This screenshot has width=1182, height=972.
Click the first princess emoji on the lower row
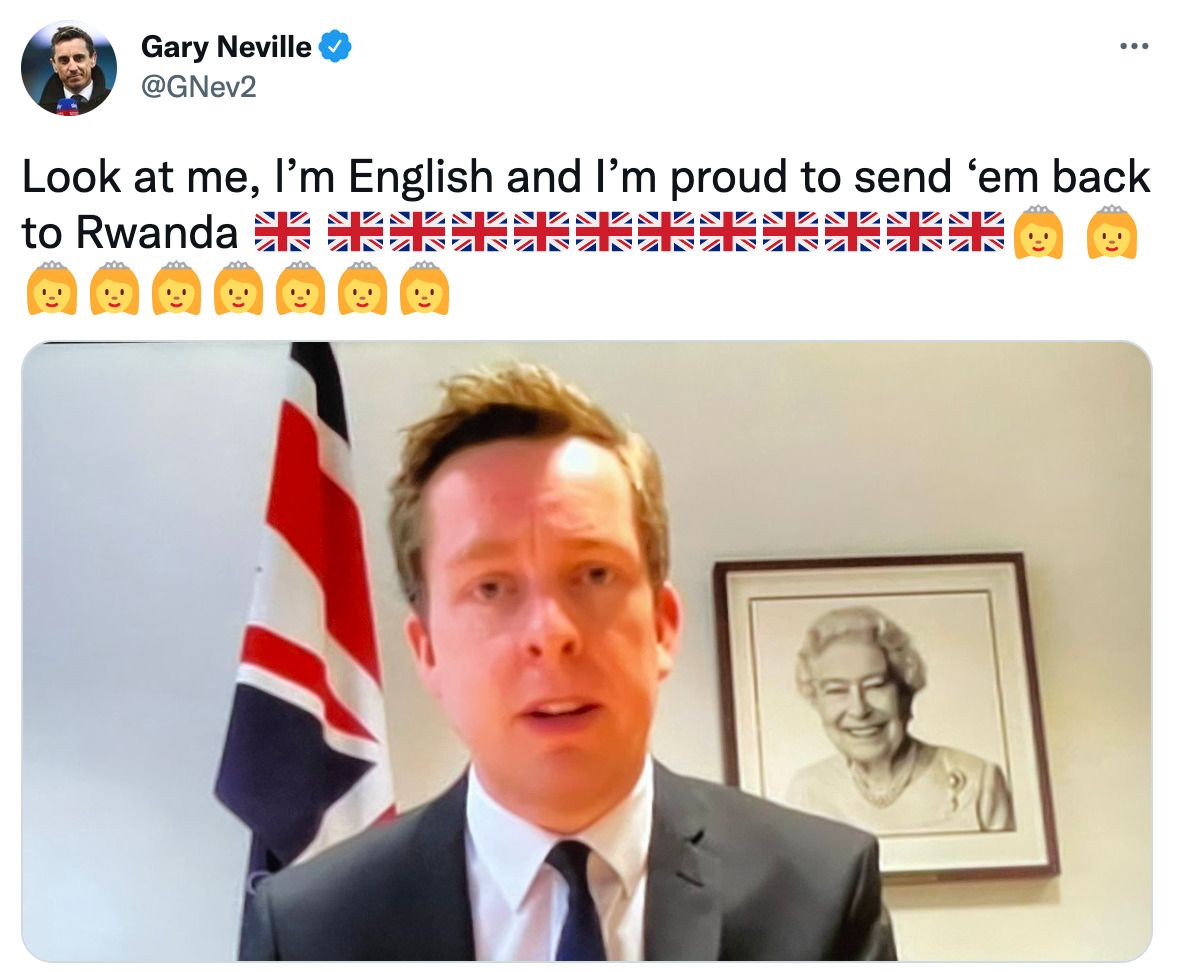(52, 288)
